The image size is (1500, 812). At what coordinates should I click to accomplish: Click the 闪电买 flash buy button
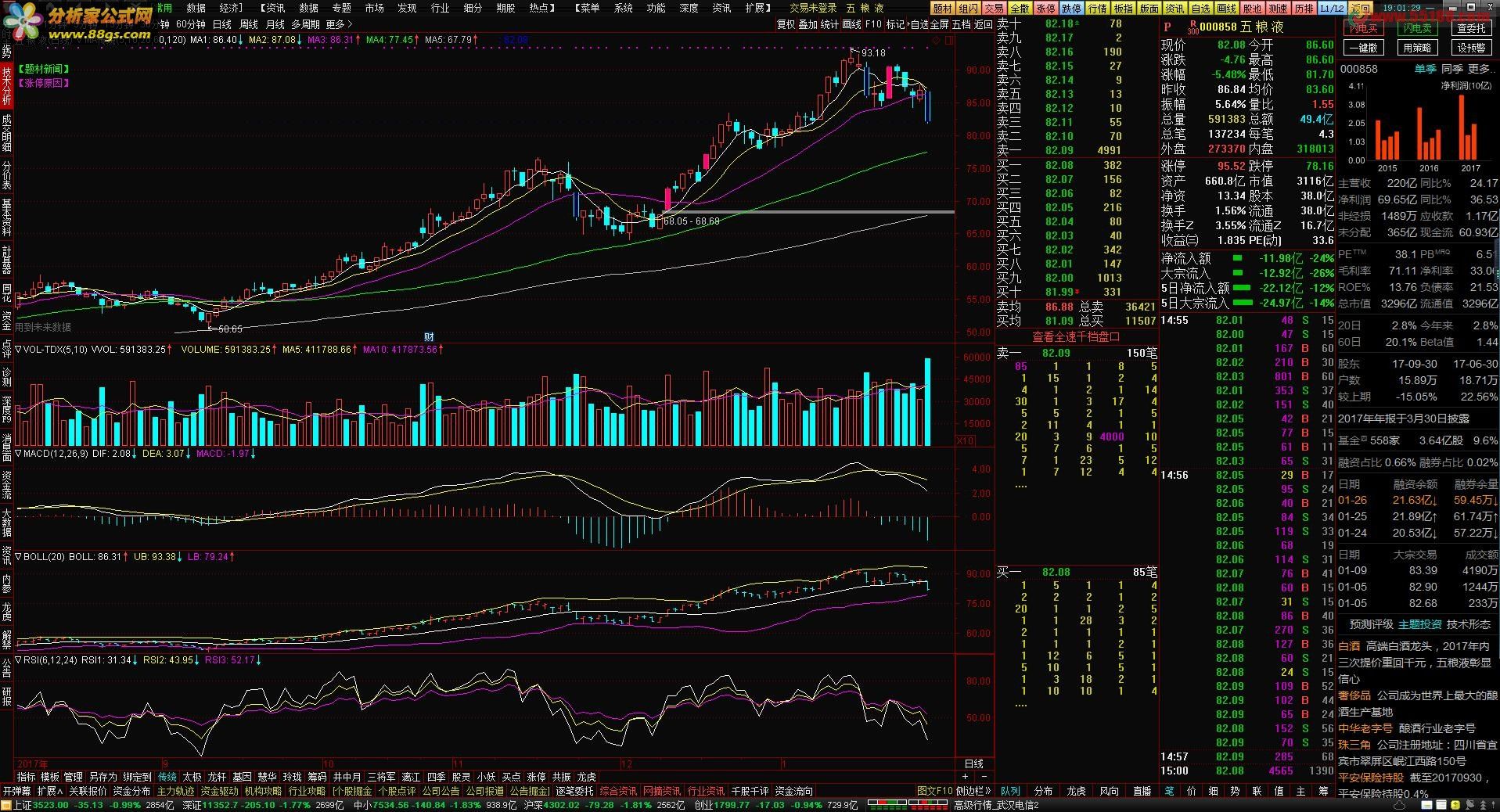coord(1363,28)
